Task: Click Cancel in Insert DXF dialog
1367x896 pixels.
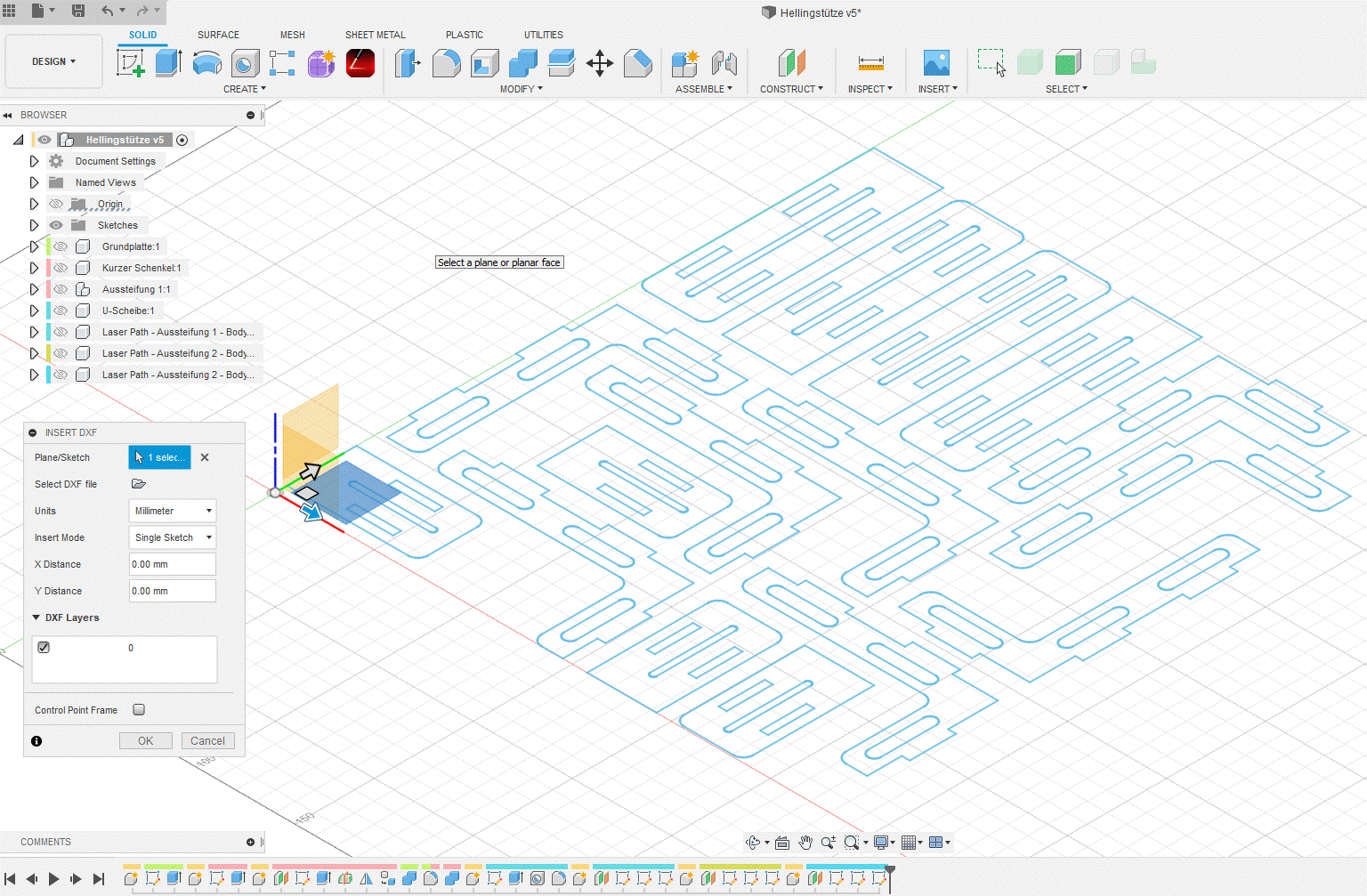Action: [x=207, y=741]
